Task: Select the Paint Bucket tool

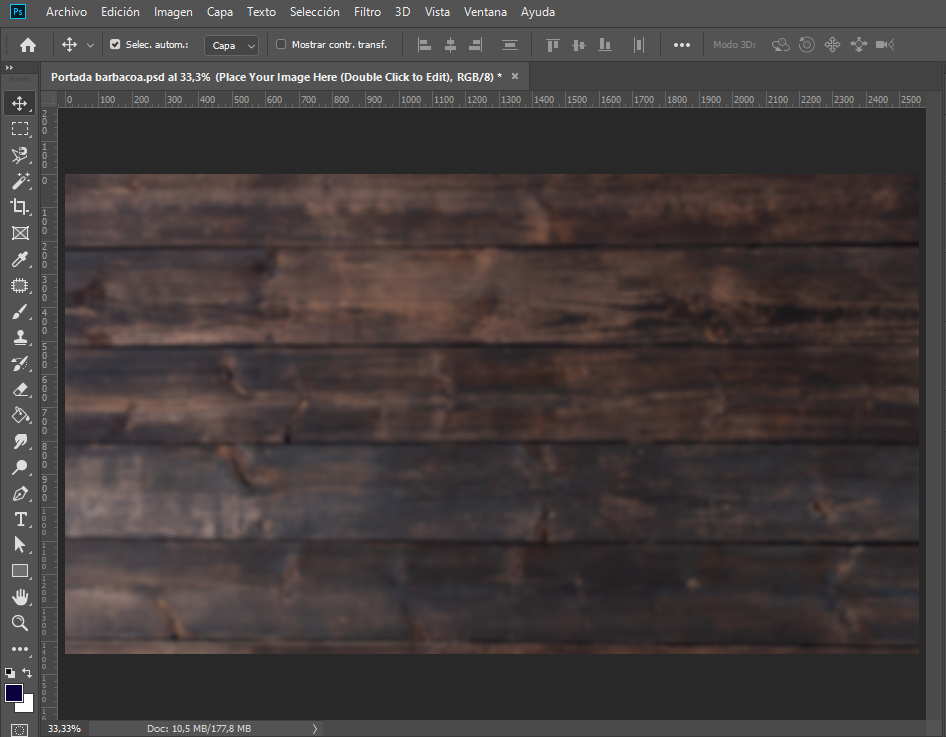Action: (x=19, y=416)
